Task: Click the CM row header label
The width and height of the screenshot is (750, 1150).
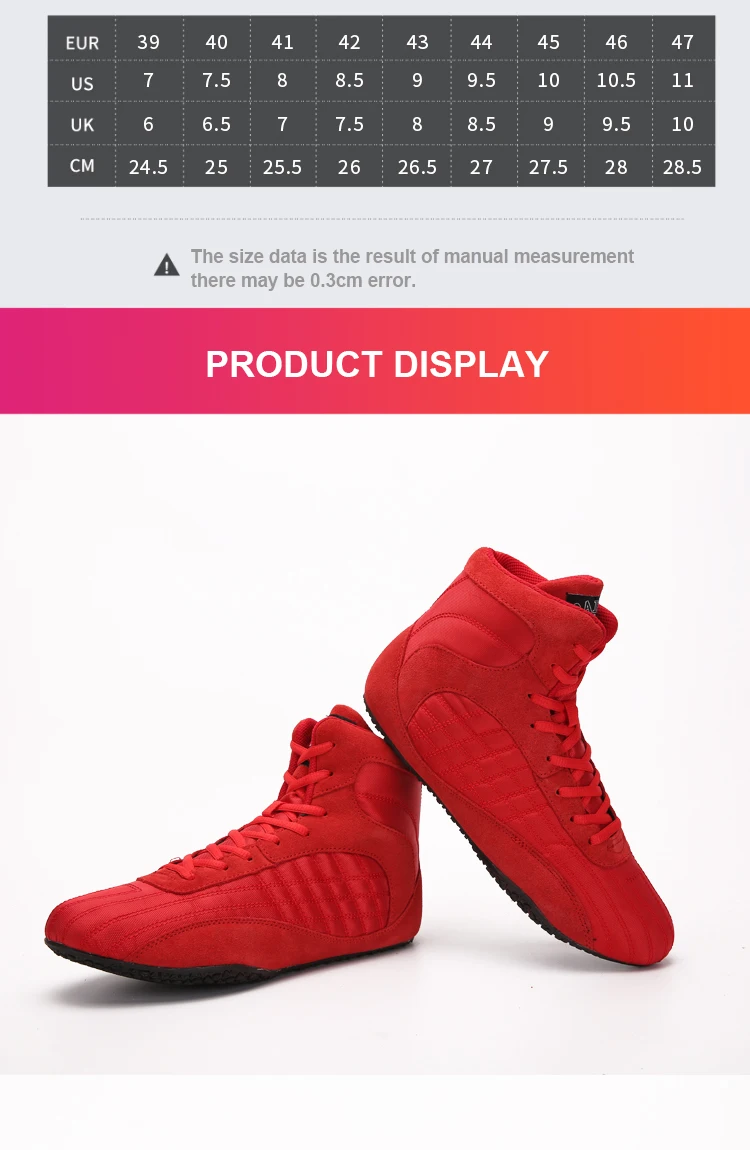Action: pyautogui.click(x=82, y=166)
